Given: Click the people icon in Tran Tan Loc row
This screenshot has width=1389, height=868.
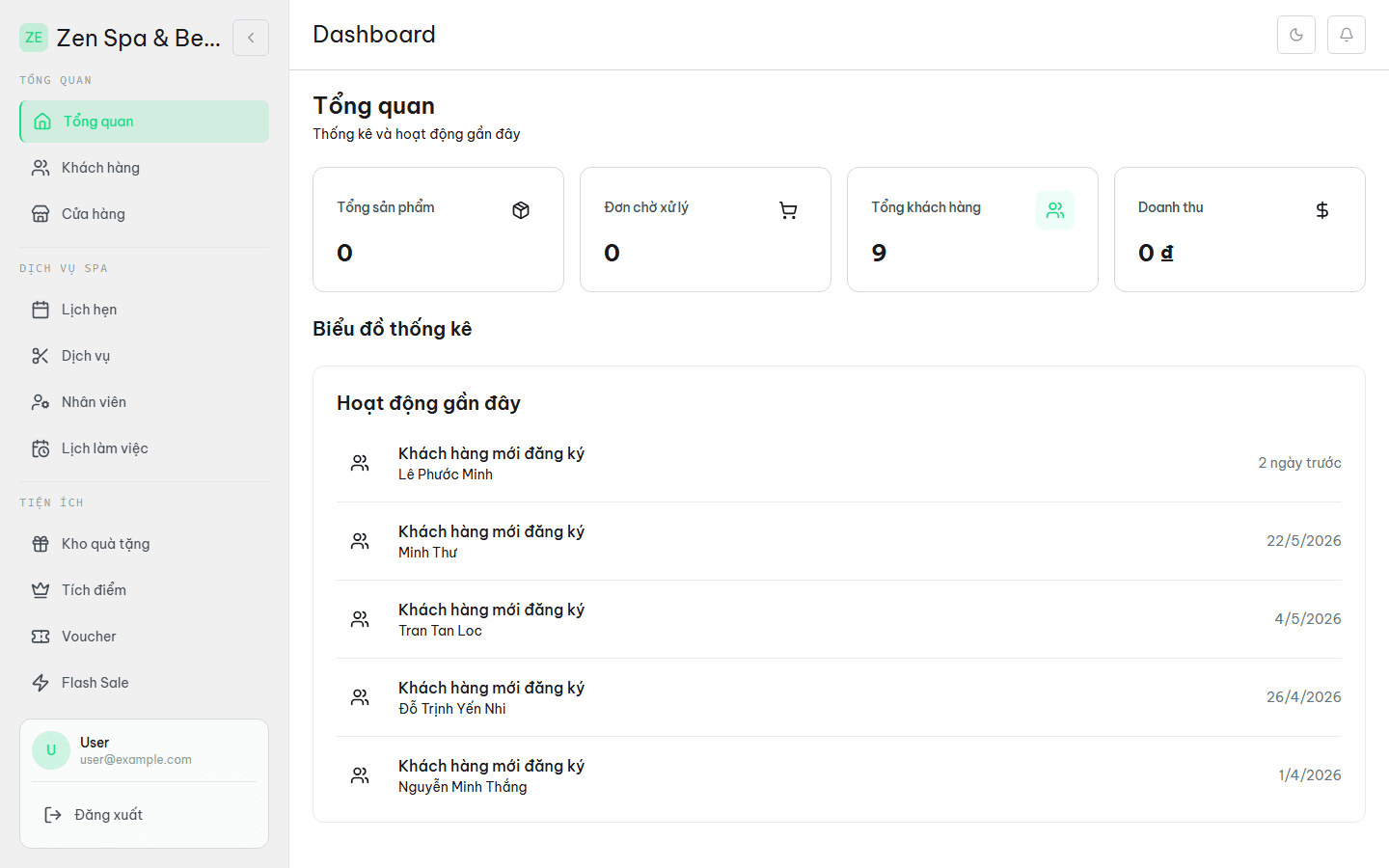Looking at the screenshot, I should [x=360, y=619].
